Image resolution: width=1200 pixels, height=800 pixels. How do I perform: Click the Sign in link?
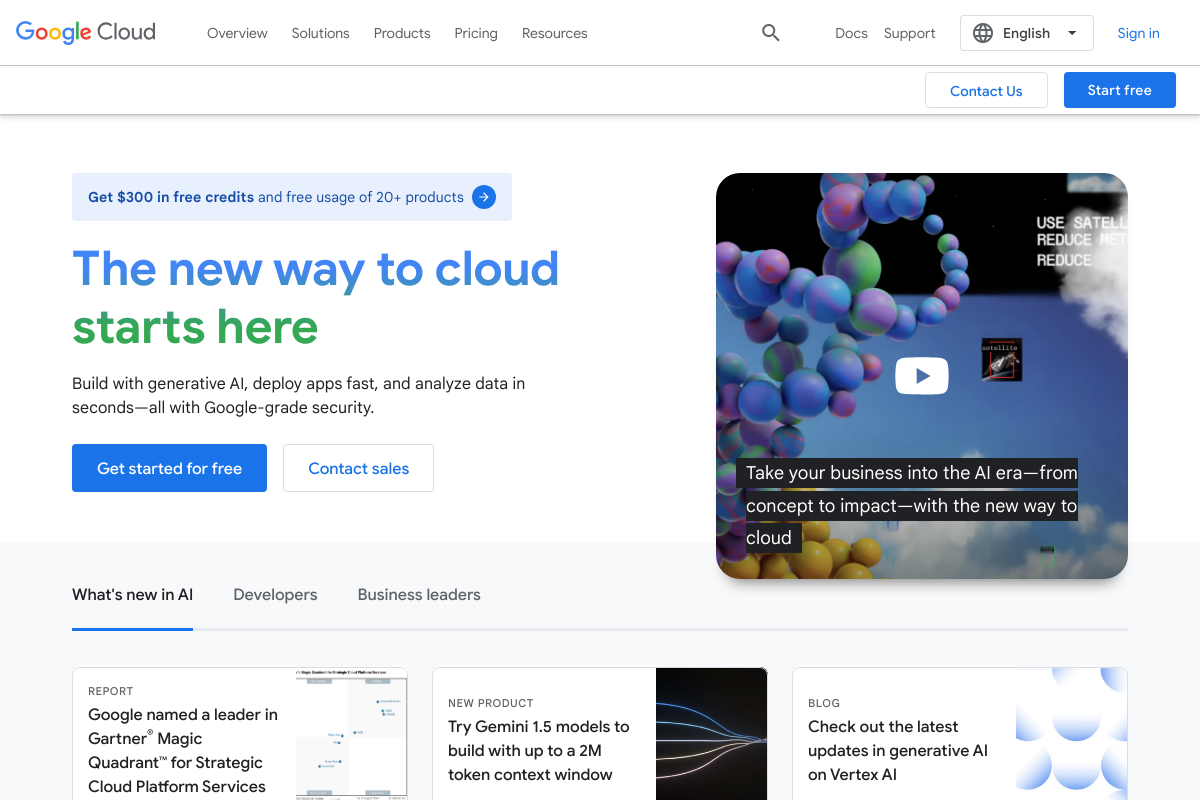[1138, 33]
